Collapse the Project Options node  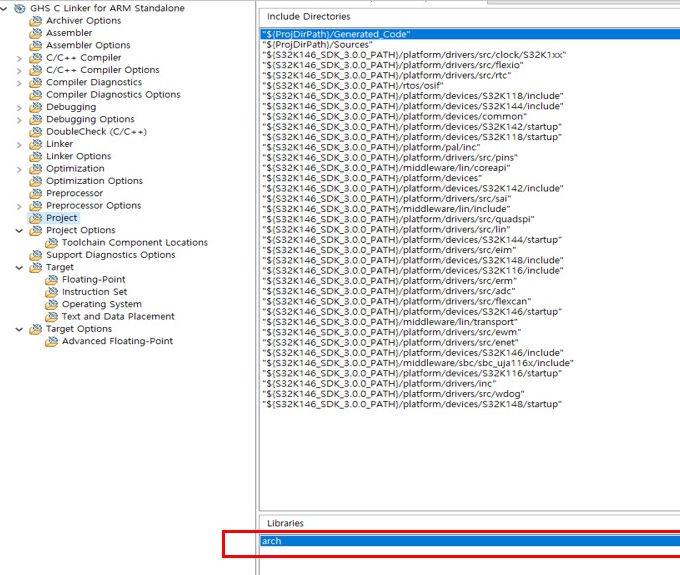coord(19,230)
